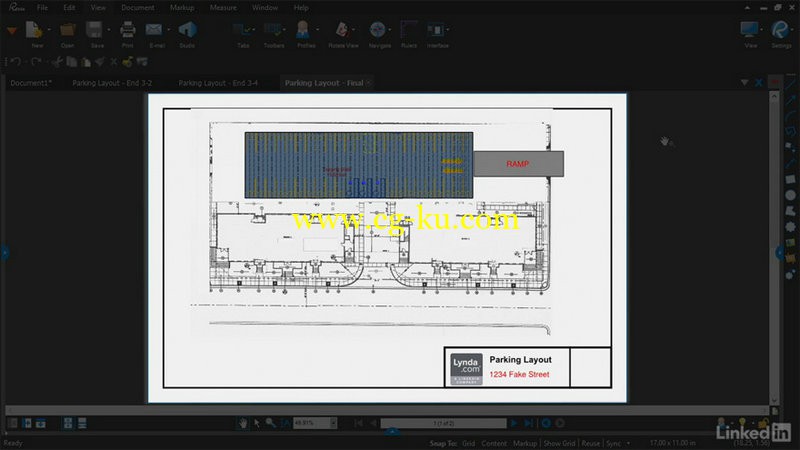Switch to Document1* tab

tap(31, 83)
